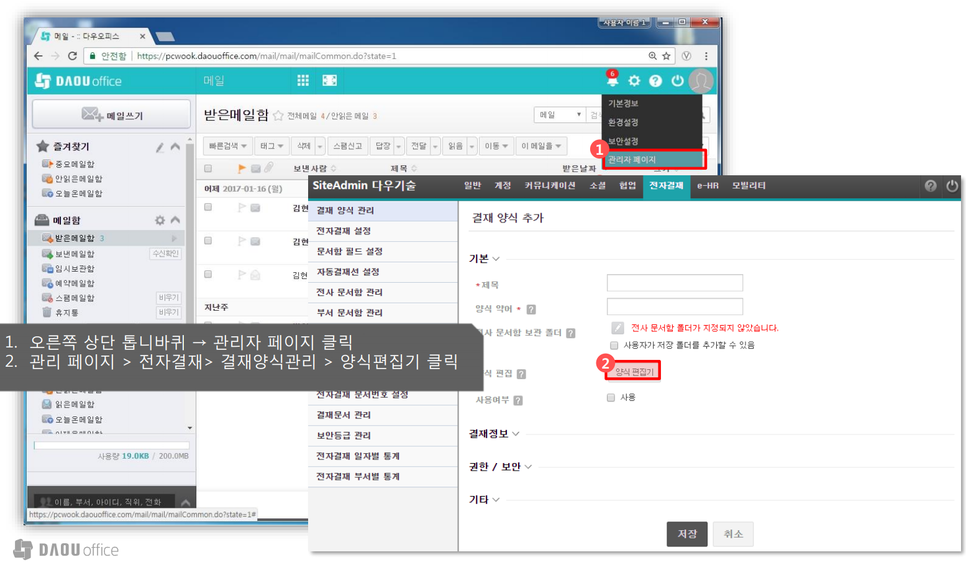Click the logout power icon in mail header
Viewport: 966px width, 565px height.
[x=677, y=81]
